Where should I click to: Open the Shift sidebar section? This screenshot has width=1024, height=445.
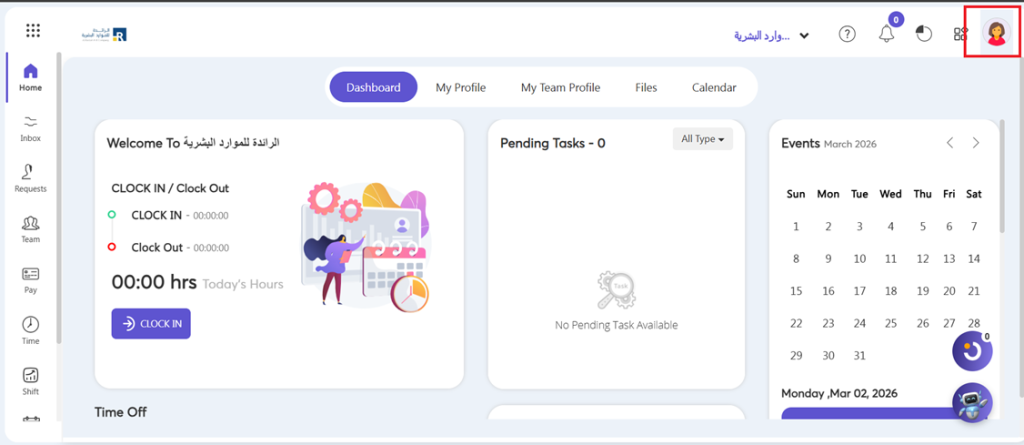31,381
